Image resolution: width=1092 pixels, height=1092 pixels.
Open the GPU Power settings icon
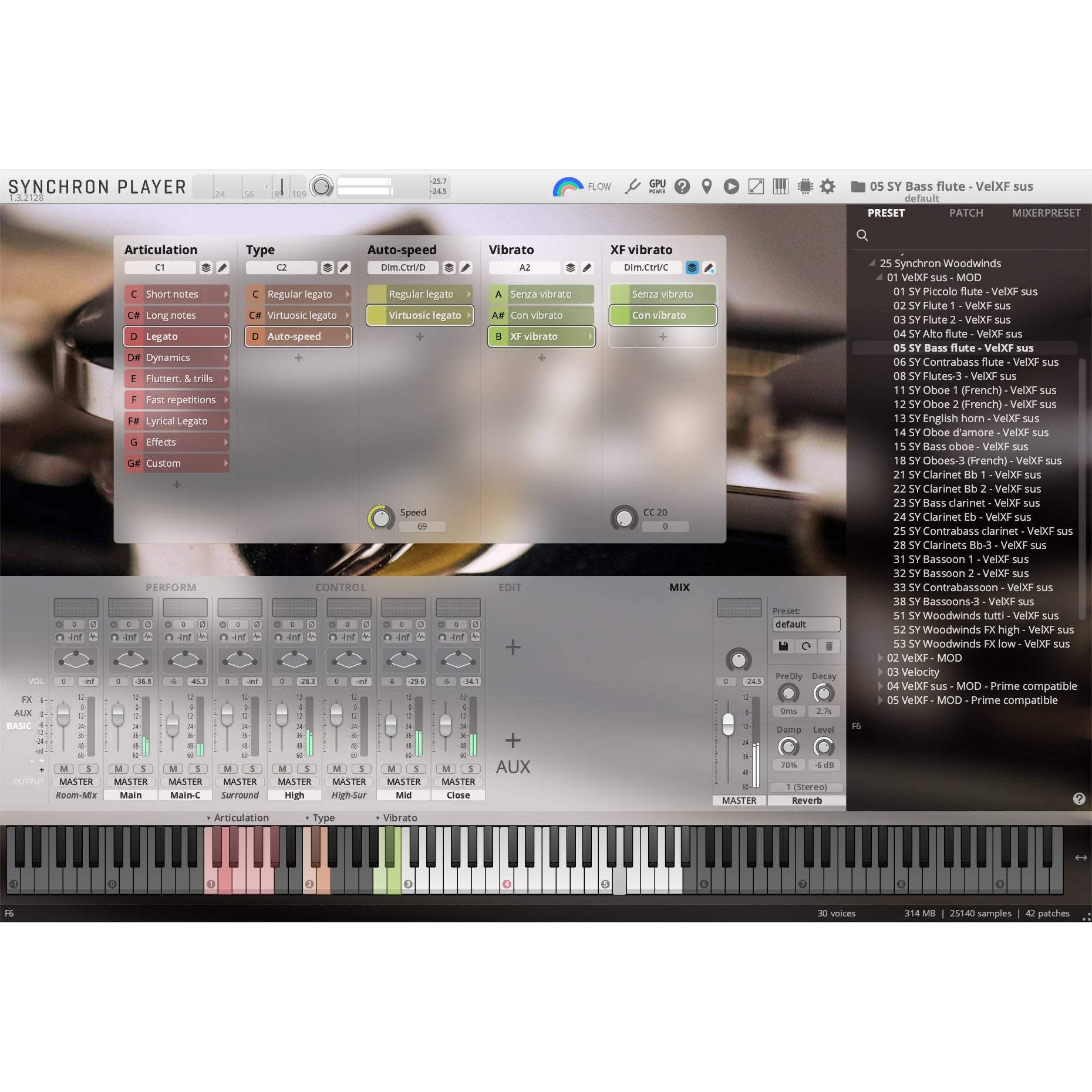[657, 187]
